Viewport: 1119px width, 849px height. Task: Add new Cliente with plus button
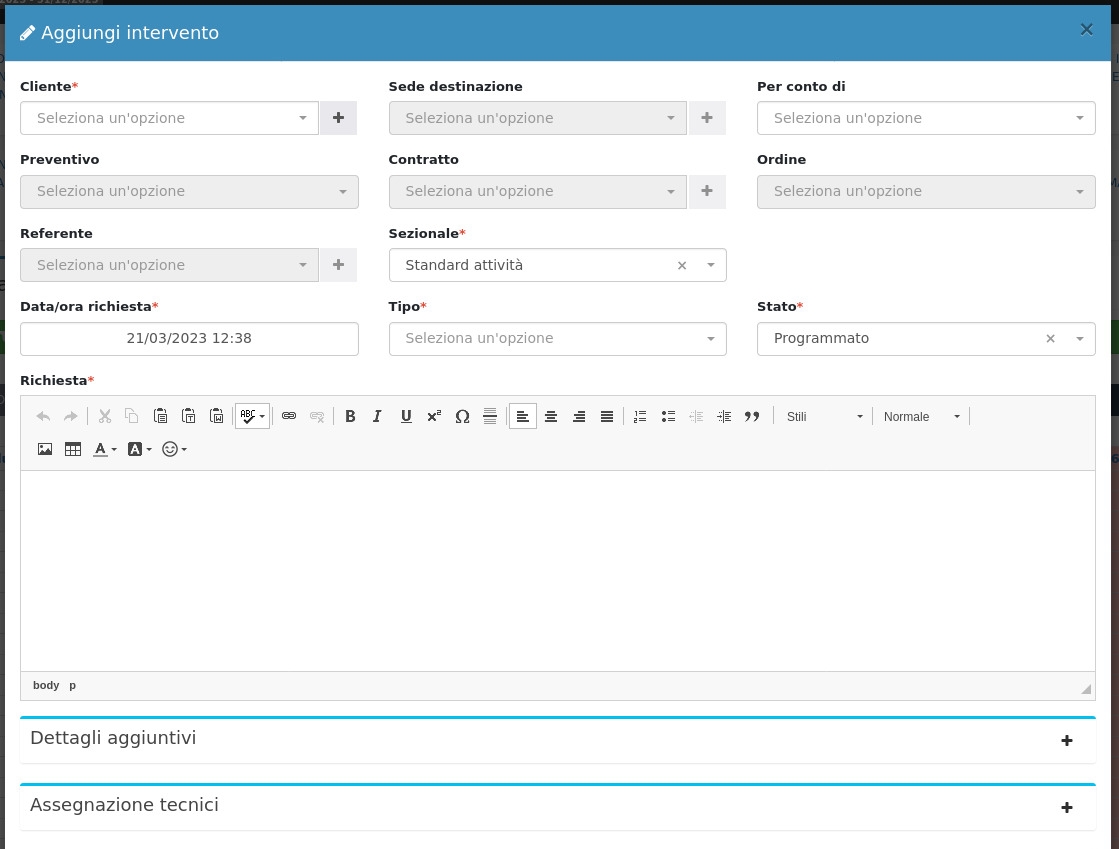coord(338,118)
